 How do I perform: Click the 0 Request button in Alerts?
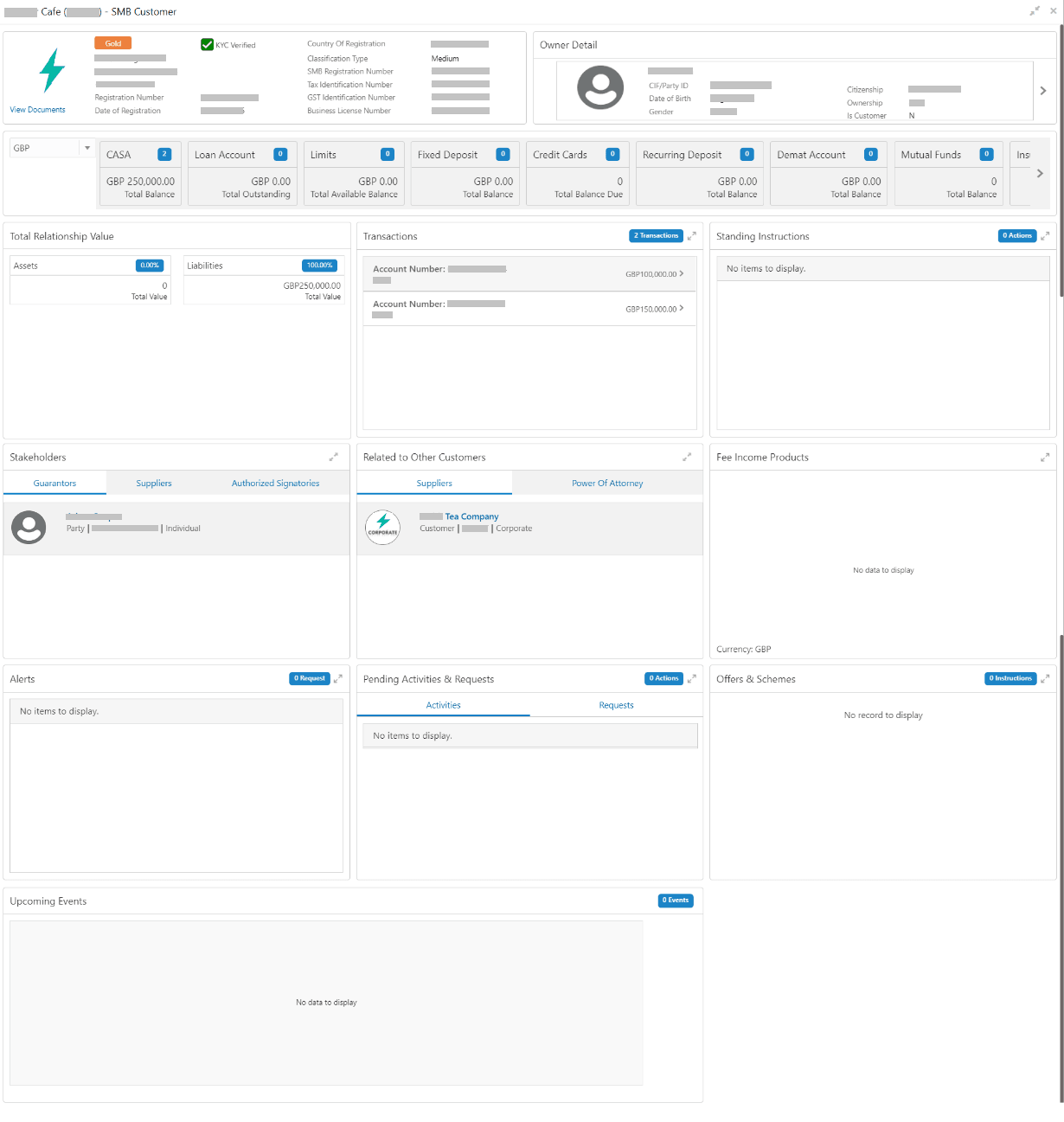310,678
